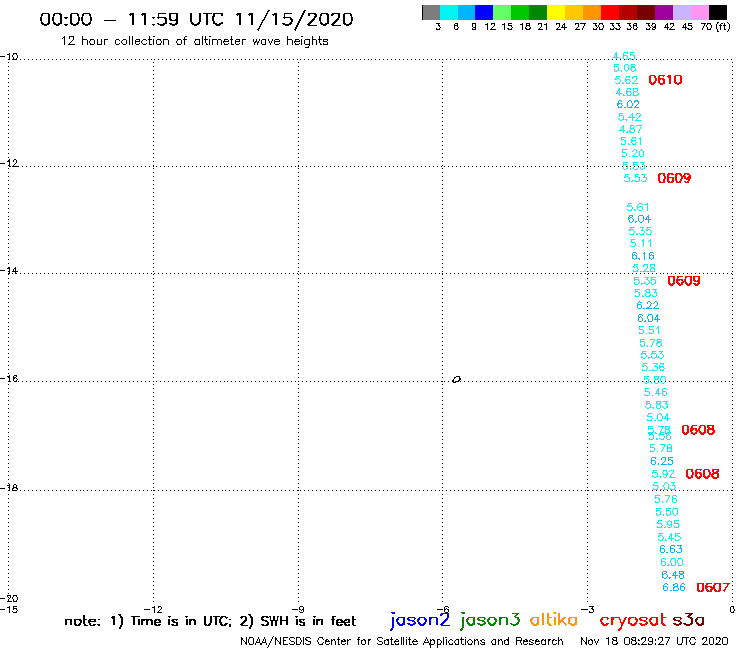Click the 70 (ft) scale label

pyautogui.click(x=715, y=27)
